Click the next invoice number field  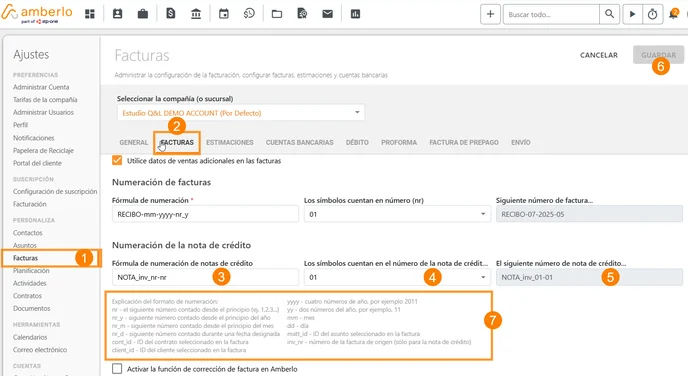(589, 214)
